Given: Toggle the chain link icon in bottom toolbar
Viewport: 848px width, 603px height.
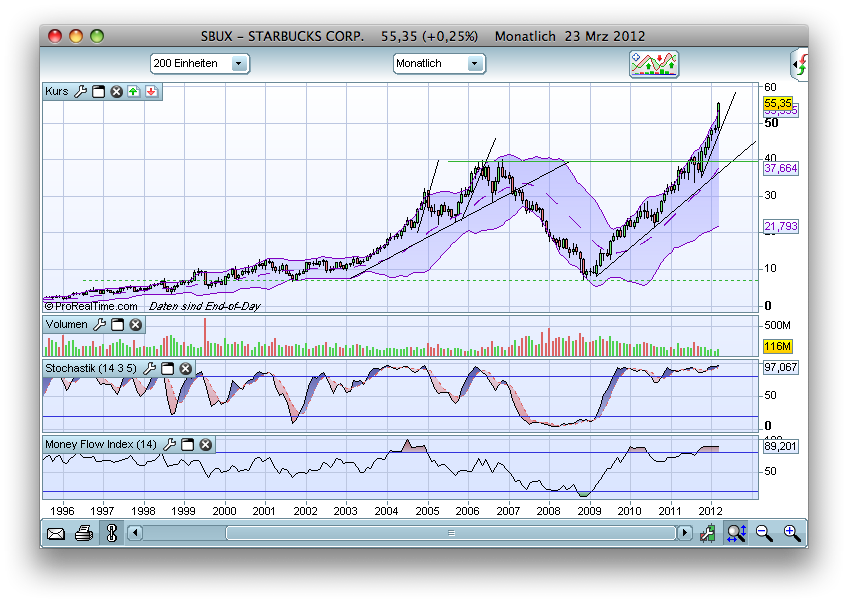Looking at the screenshot, I should coord(112,533).
